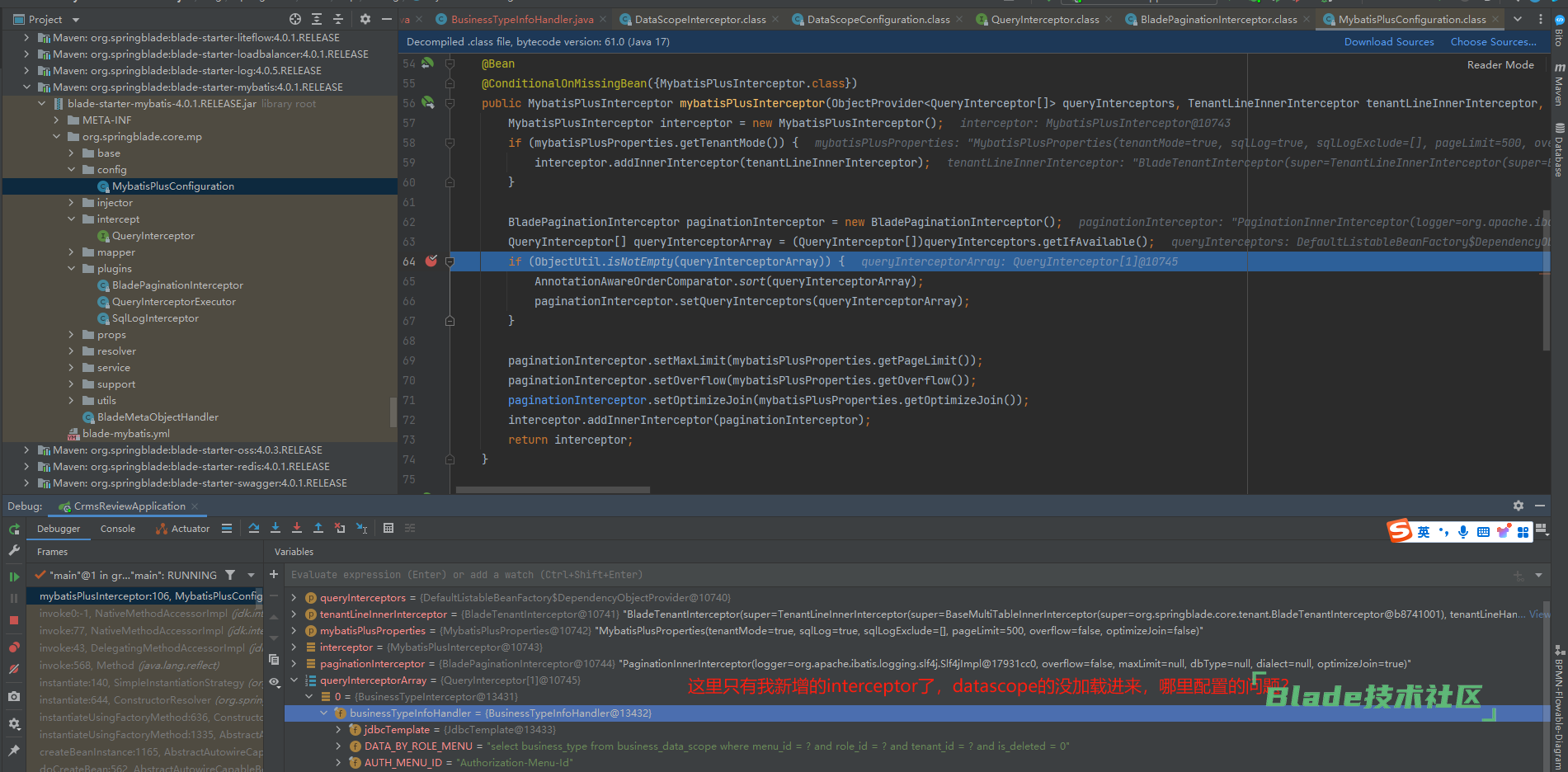The width and height of the screenshot is (1568, 772).
Task: Take a thread dump with camera icon
Action: click(14, 697)
